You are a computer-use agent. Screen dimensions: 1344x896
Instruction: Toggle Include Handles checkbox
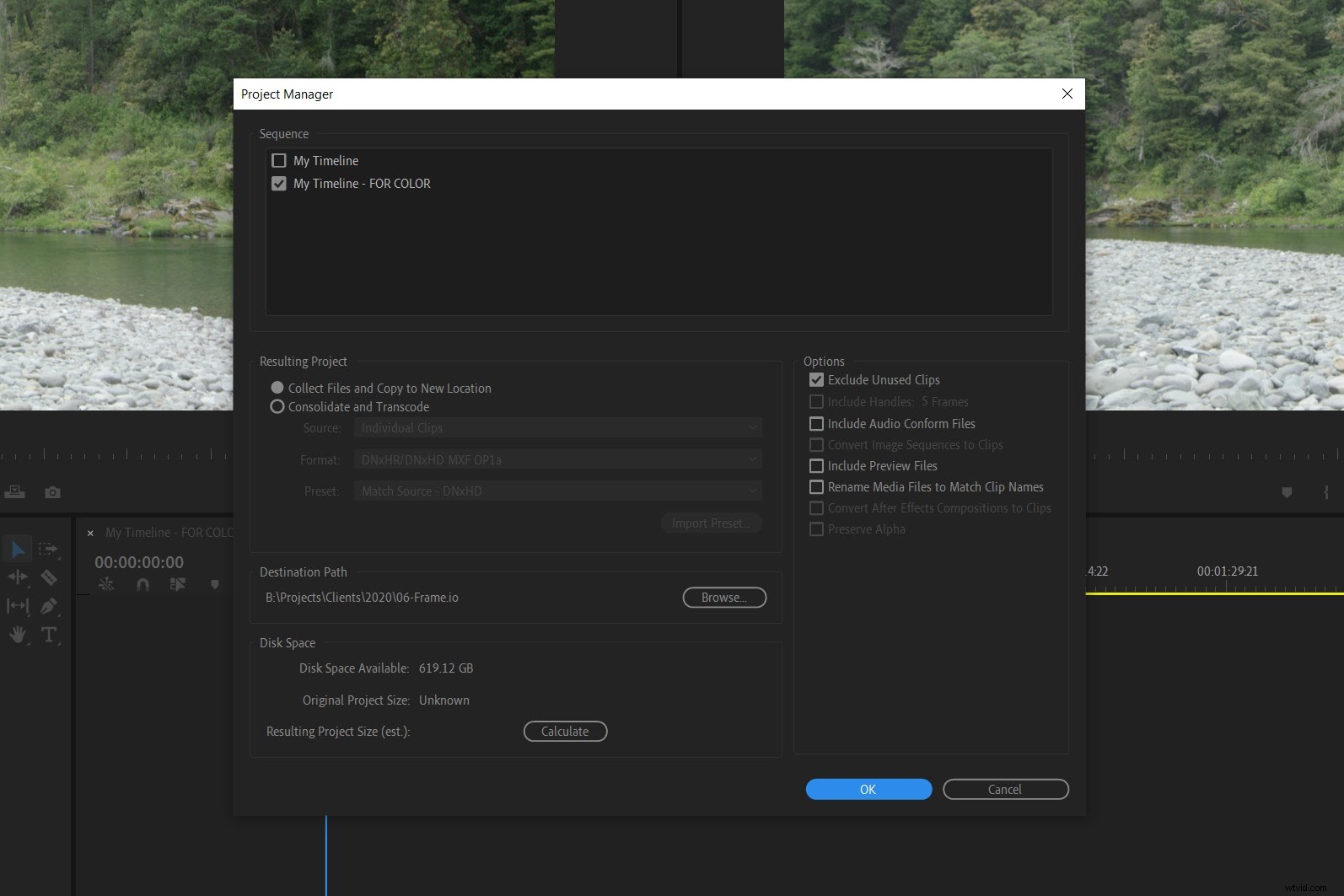point(816,402)
